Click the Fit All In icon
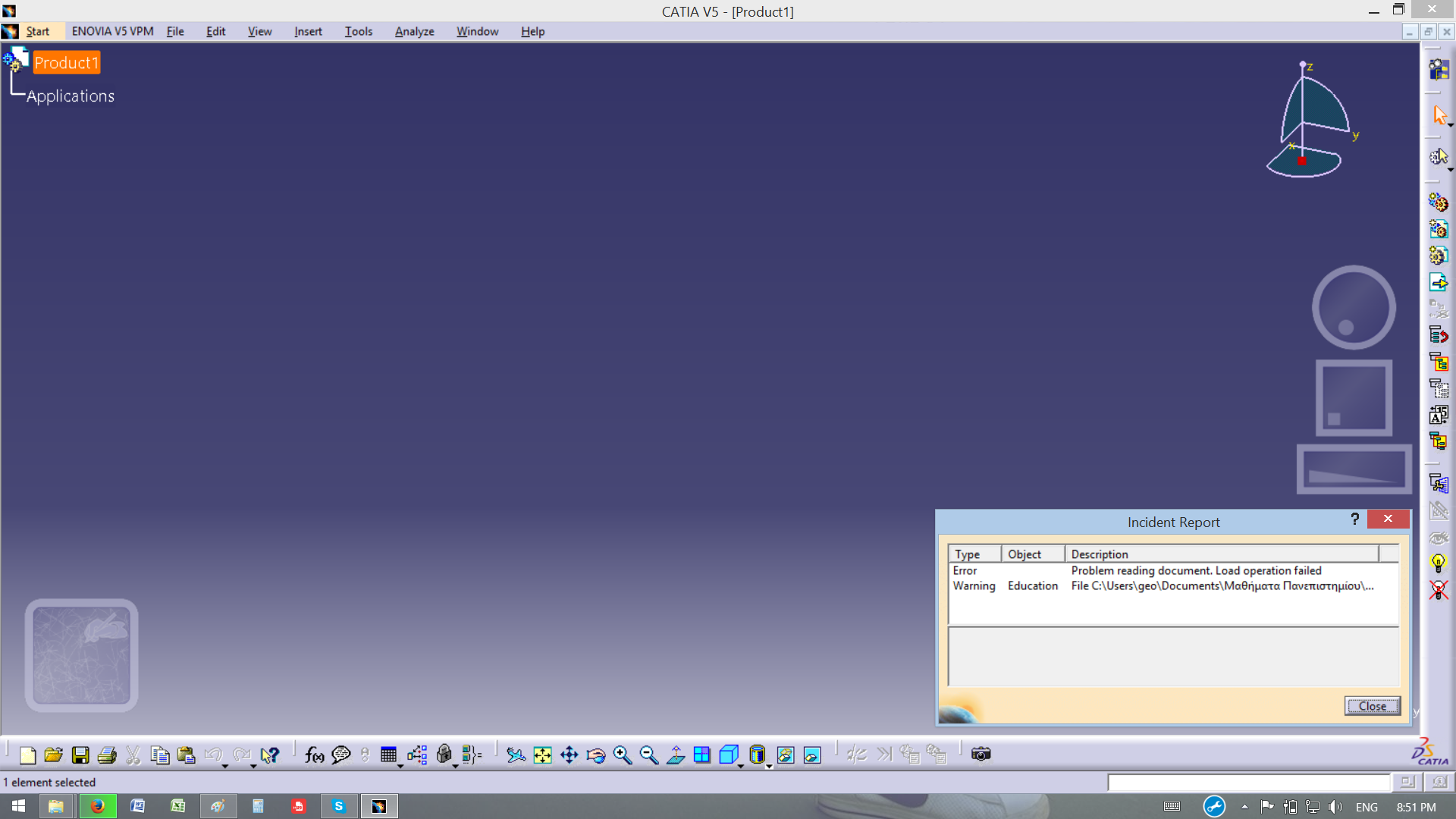This screenshot has height=819, width=1456. coord(542,755)
